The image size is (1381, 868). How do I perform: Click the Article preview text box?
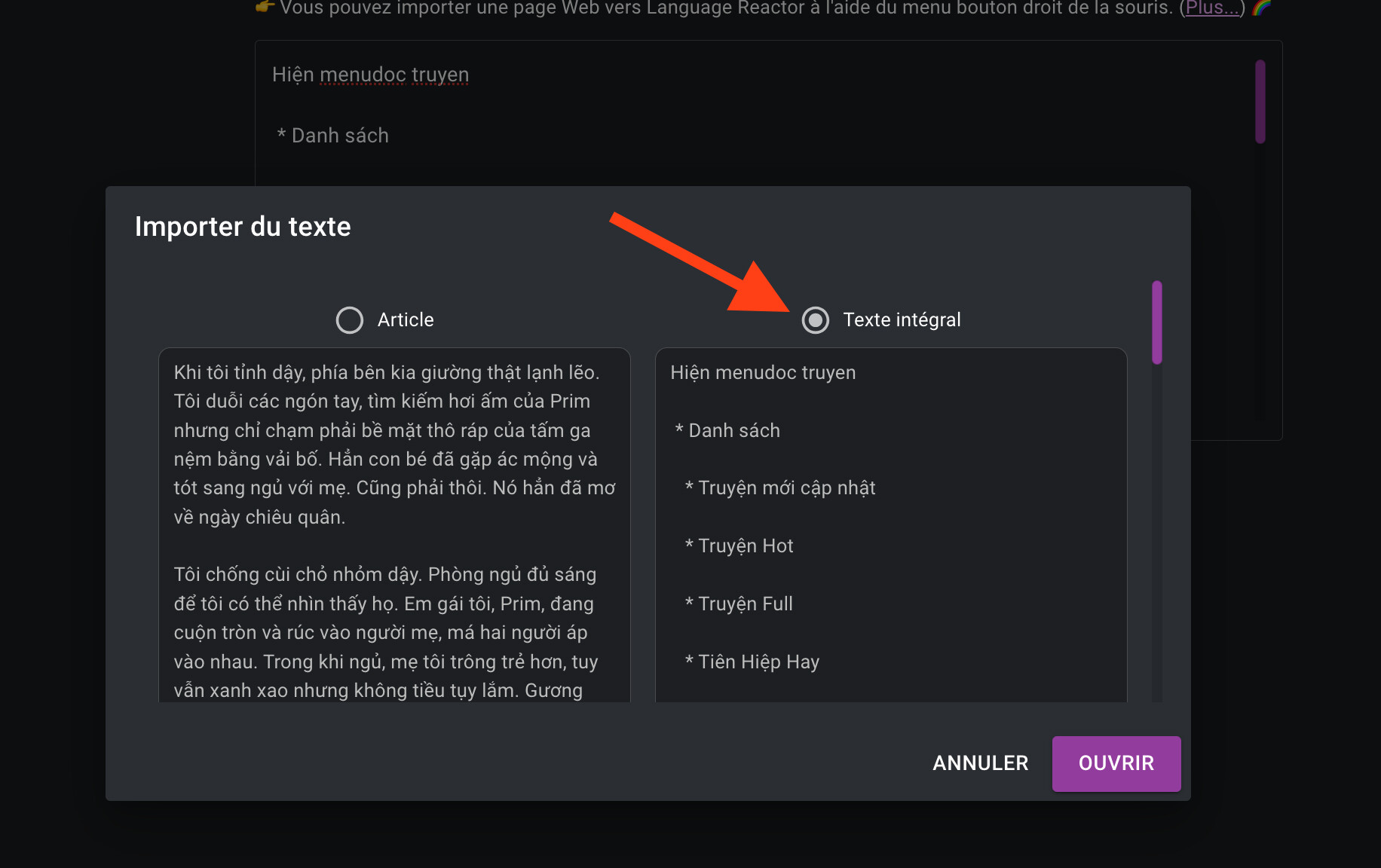point(394,525)
